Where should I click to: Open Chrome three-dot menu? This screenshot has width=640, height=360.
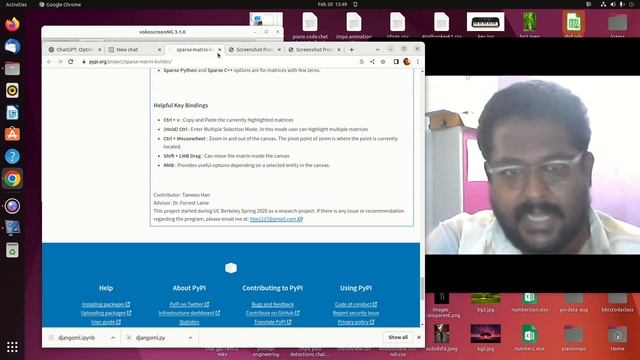click(418, 62)
